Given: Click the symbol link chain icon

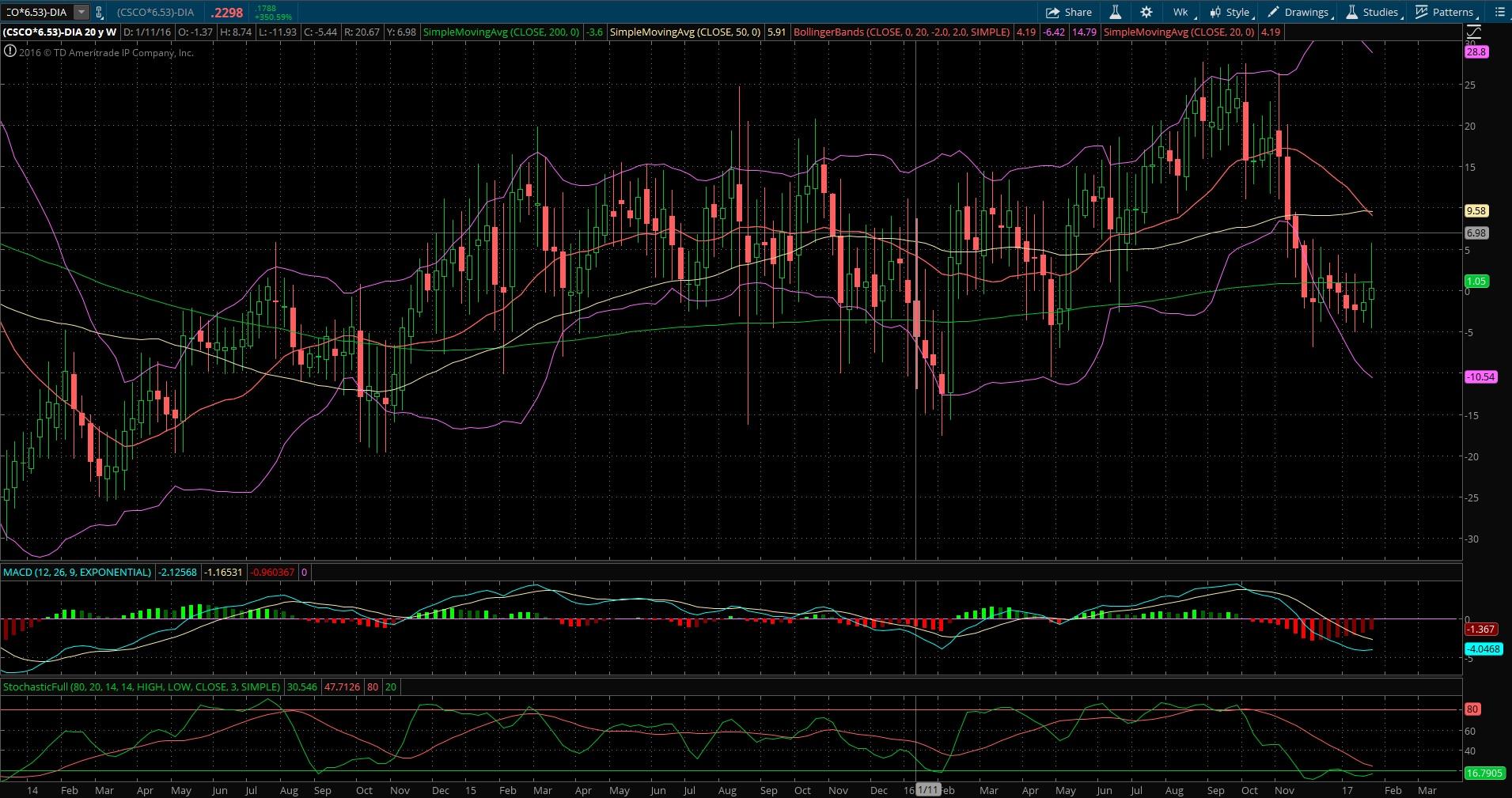Looking at the screenshot, I should 99,12.
